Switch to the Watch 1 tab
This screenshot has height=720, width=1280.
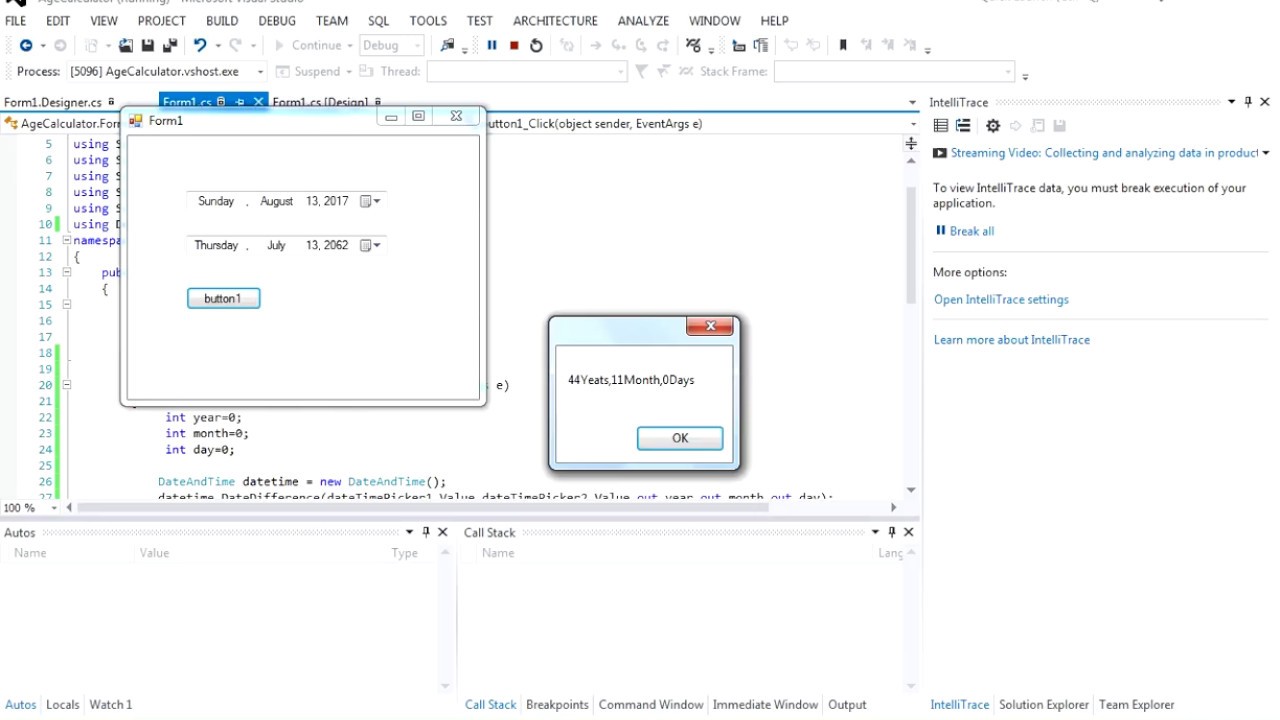tap(111, 704)
